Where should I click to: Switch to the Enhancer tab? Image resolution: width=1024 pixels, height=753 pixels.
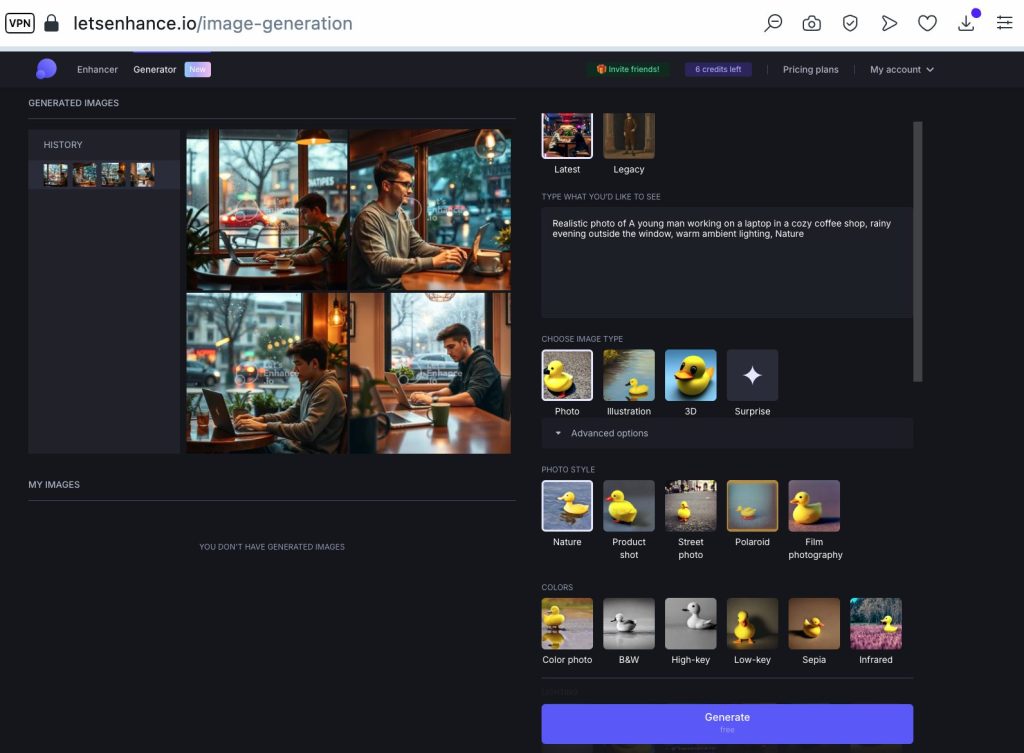click(x=97, y=70)
